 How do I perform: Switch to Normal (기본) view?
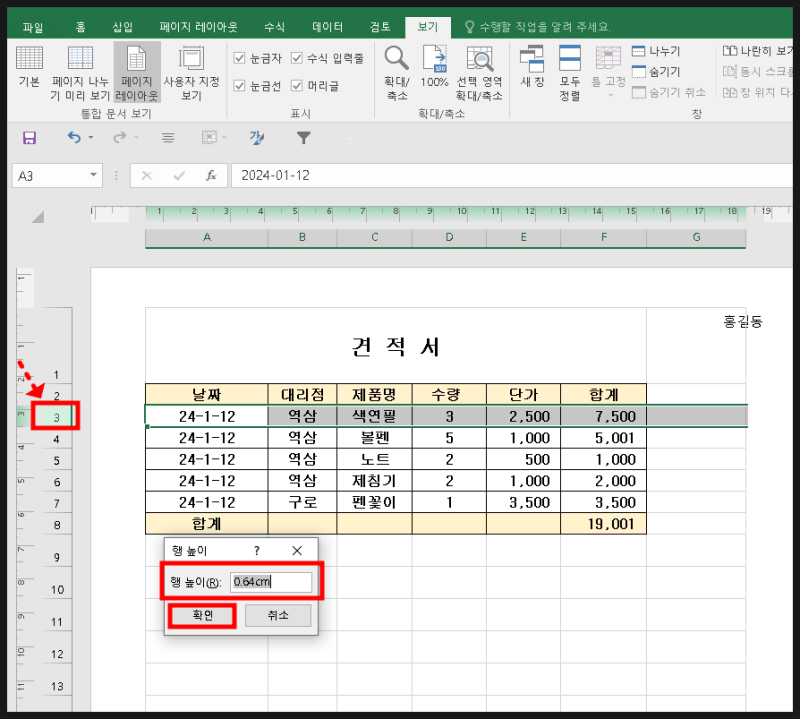(29, 67)
